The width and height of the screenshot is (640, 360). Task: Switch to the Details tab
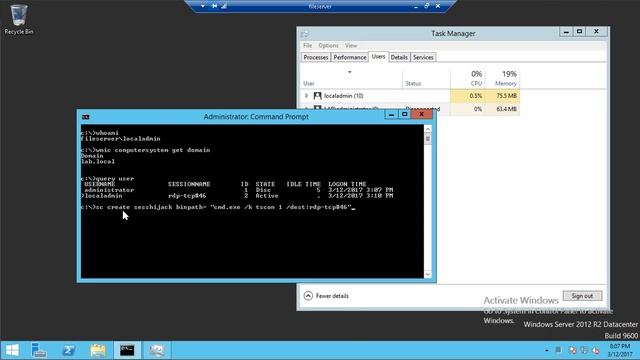[399, 58]
